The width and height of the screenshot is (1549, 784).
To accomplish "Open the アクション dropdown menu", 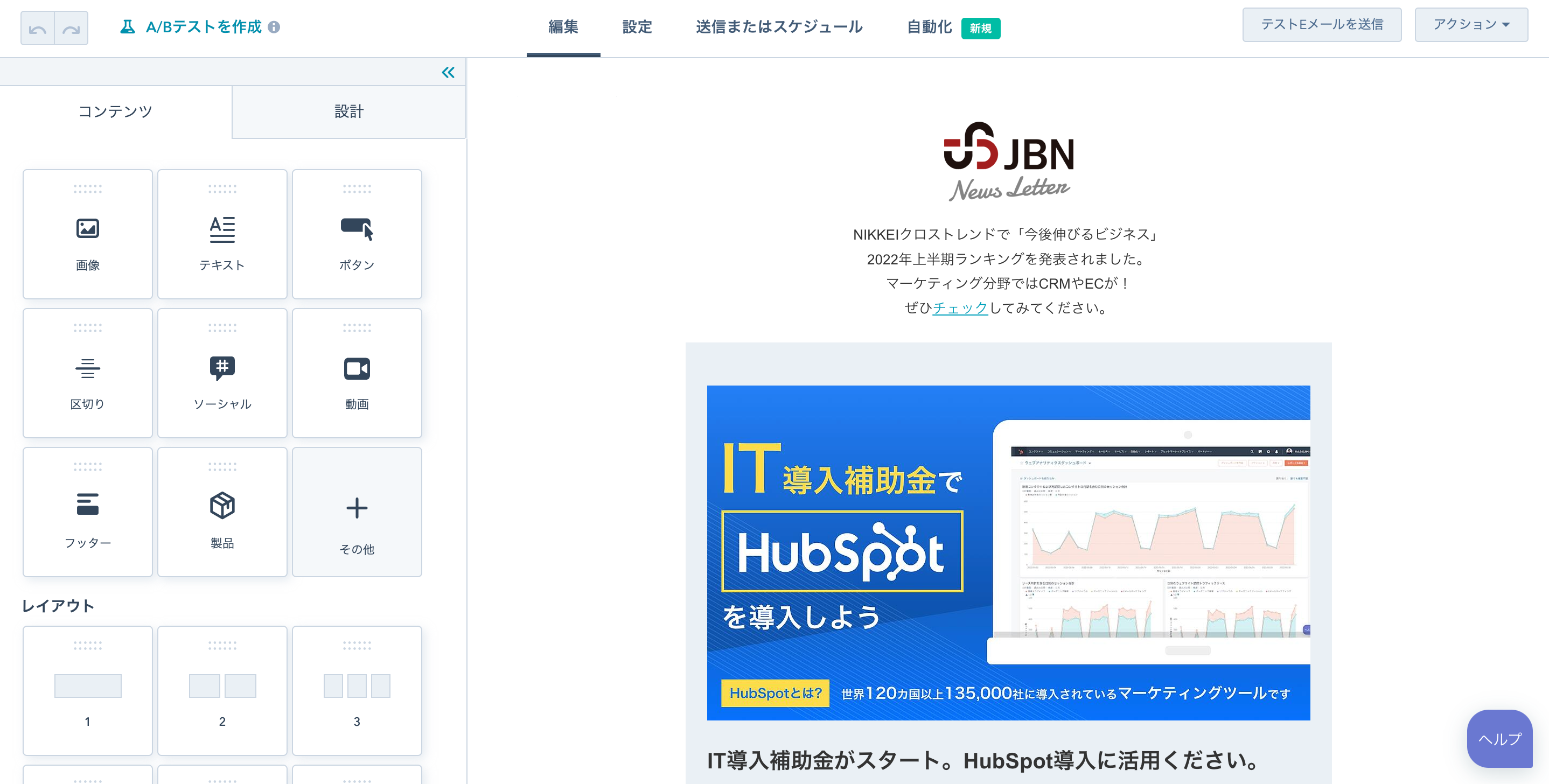I will pyautogui.click(x=1471, y=25).
